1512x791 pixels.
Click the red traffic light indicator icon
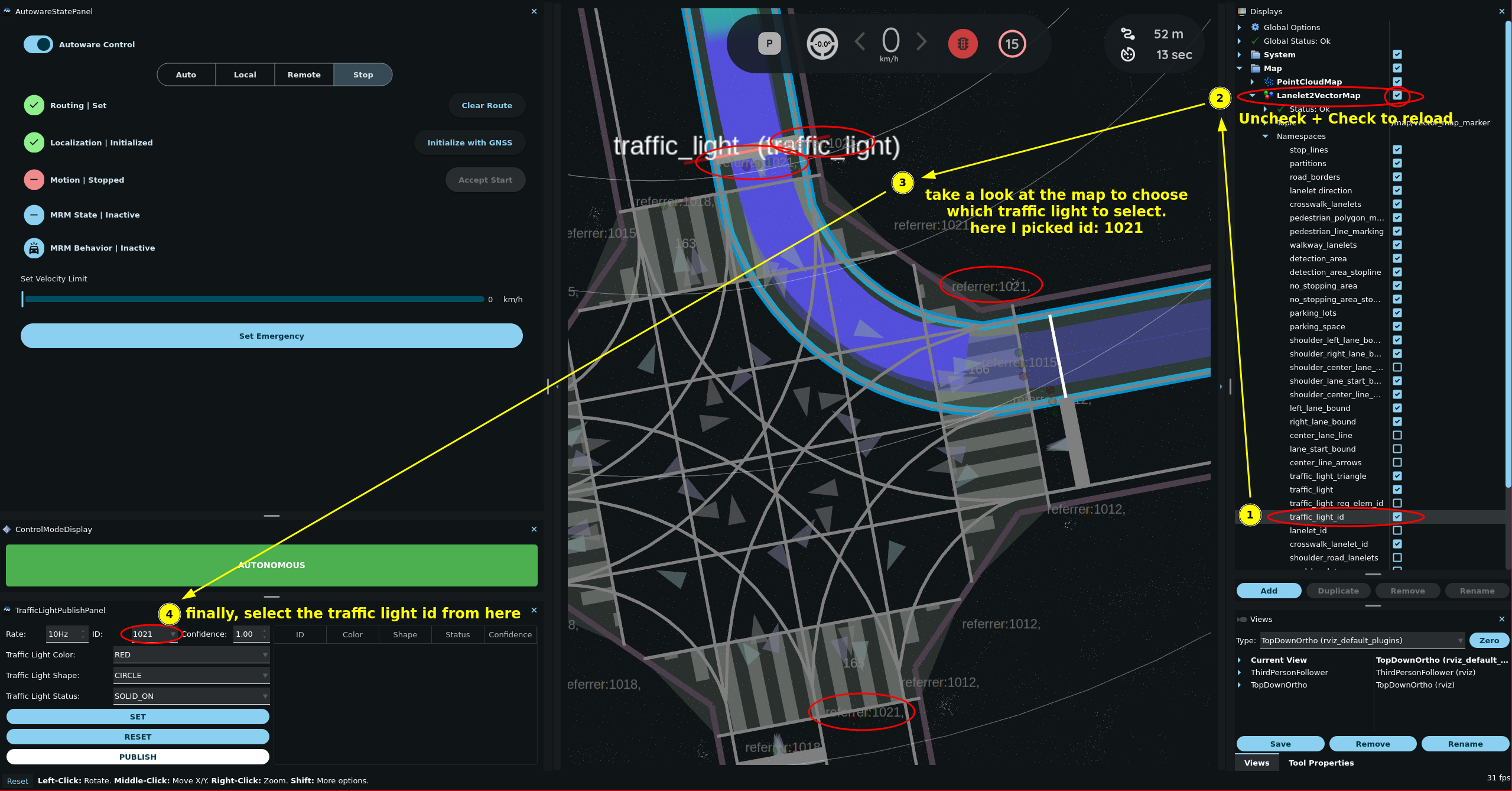coord(963,44)
